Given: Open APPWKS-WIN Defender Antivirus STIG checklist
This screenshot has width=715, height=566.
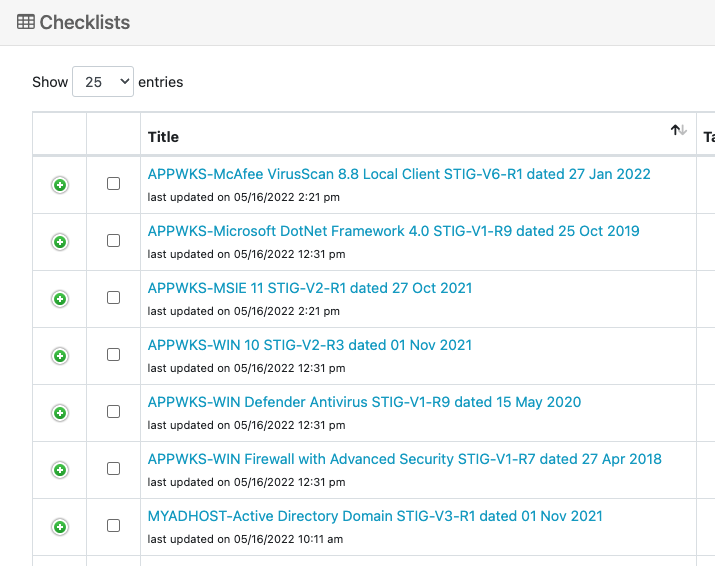Looking at the screenshot, I should [x=364, y=402].
